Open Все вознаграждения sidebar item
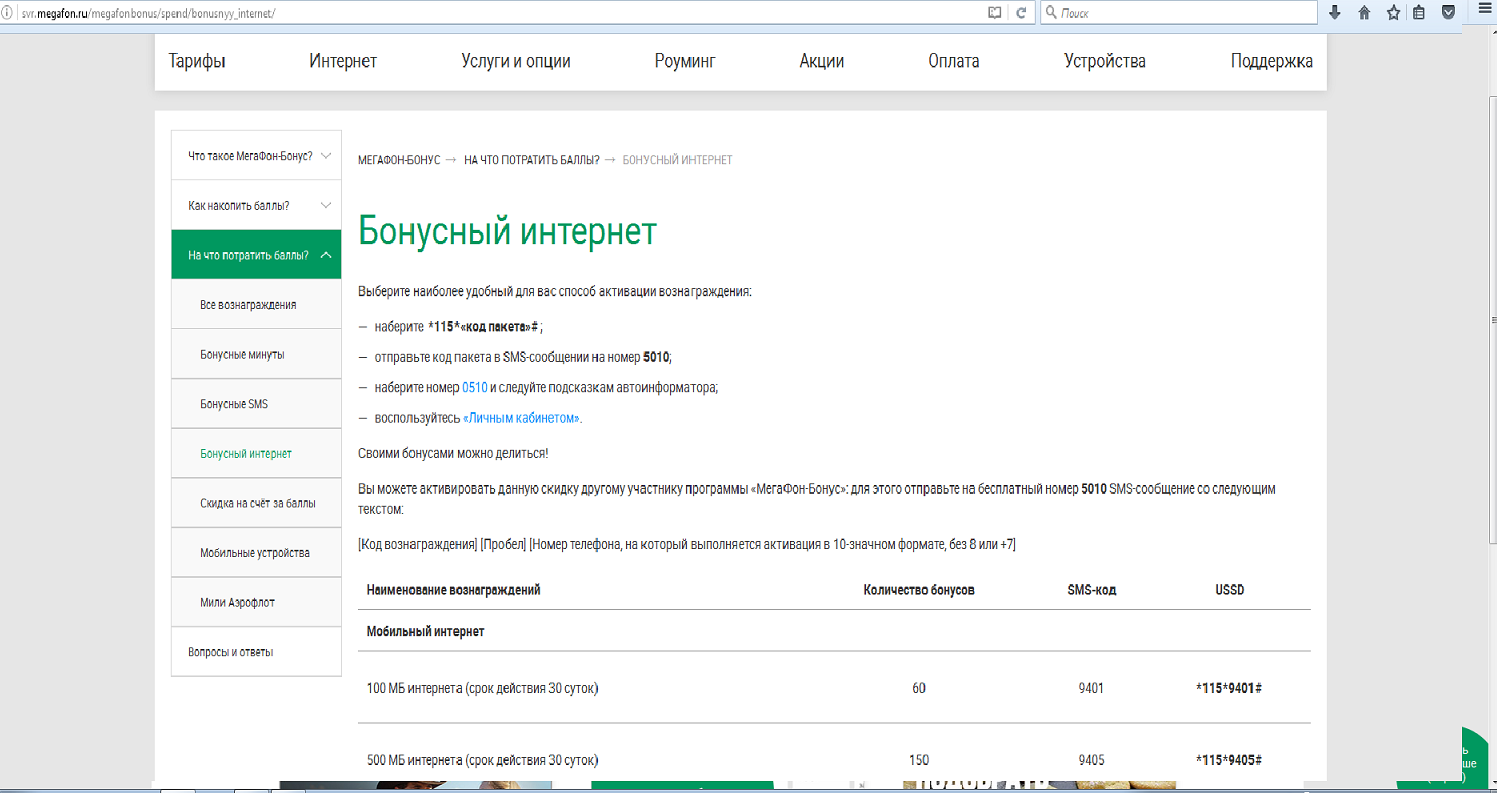Image resolution: width=1497 pixels, height=793 pixels. coord(256,304)
